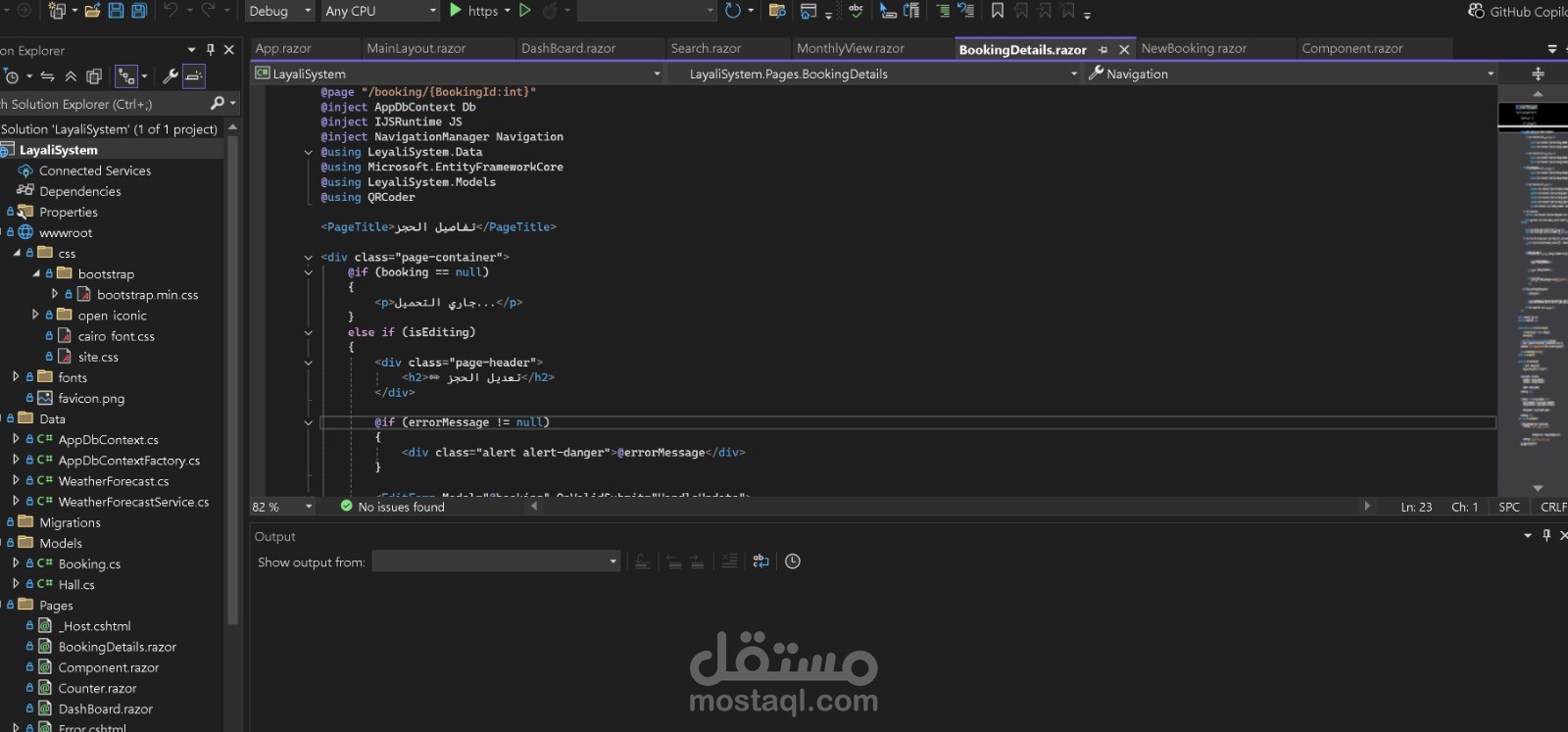
Task: Start debugging with the green https play button
Action: click(x=456, y=11)
